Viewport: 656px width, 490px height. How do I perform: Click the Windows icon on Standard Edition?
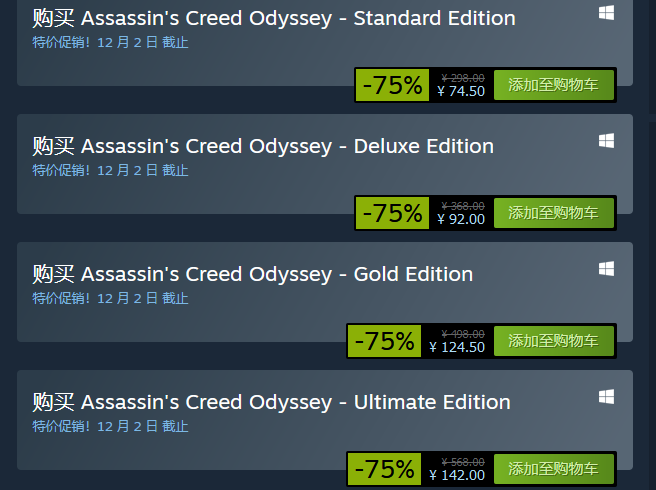[606, 13]
